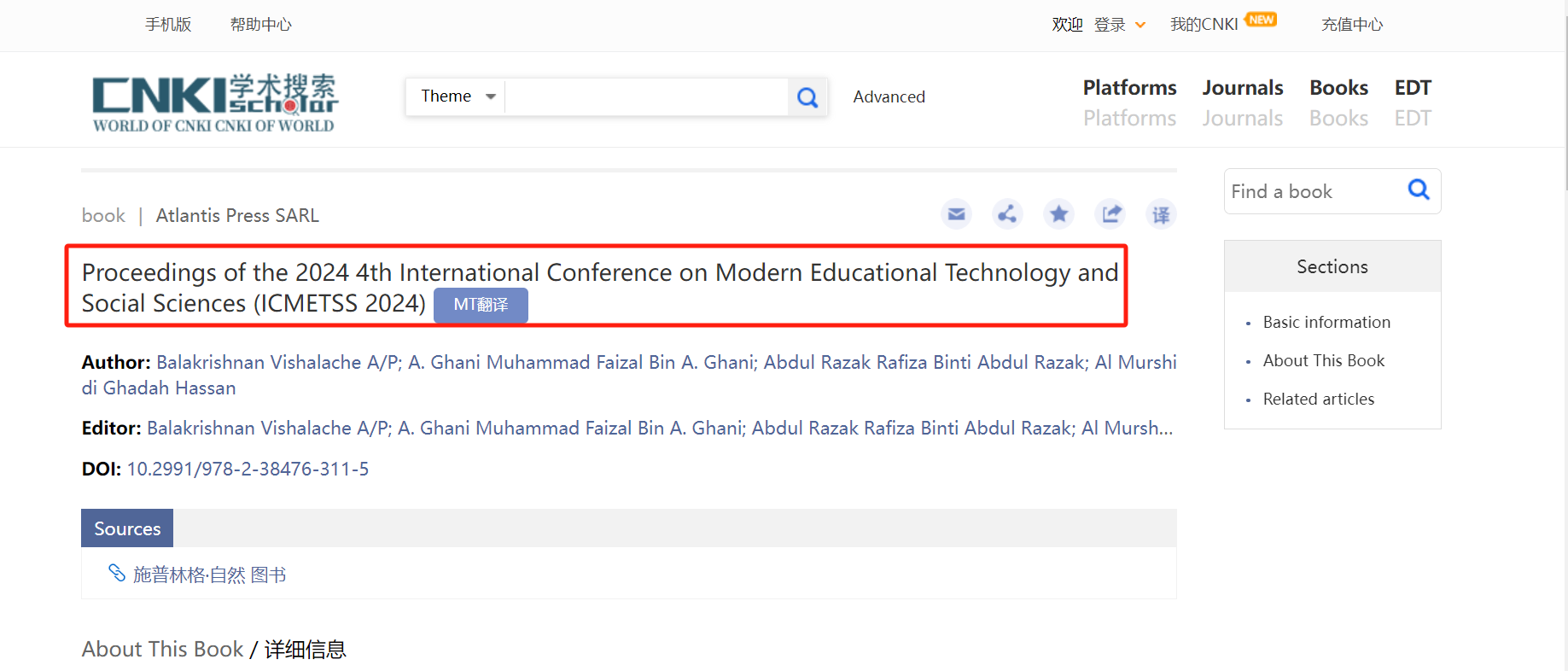Open editor Balakrishnan Vishalache A/P link
The width and height of the screenshot is (1568, 671).
point(269,428)
